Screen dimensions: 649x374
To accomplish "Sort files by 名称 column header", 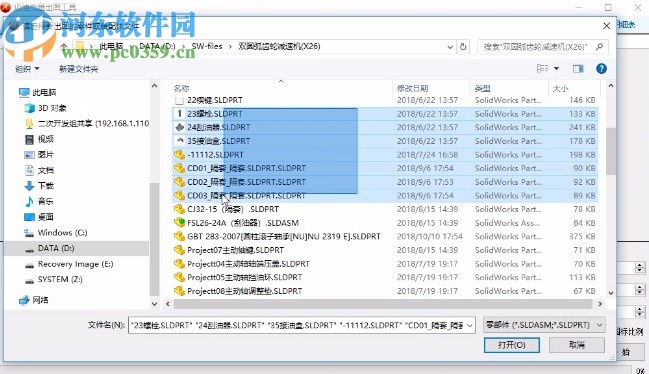I will click(181, 88).
